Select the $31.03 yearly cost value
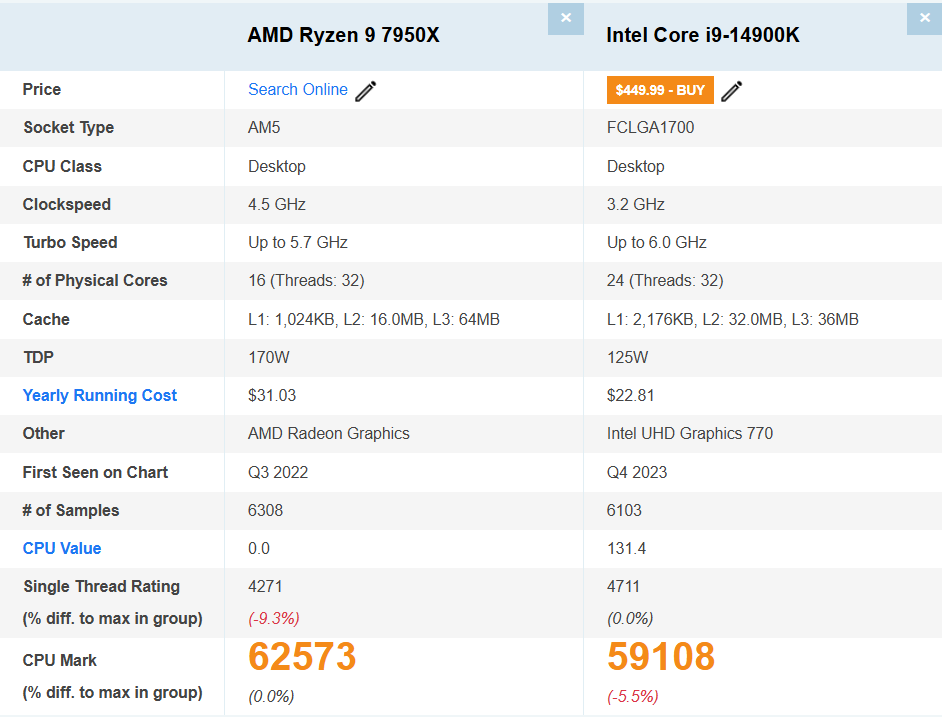Image resolution: width=942 pixels, height=717 pixels. pos(272,395)
